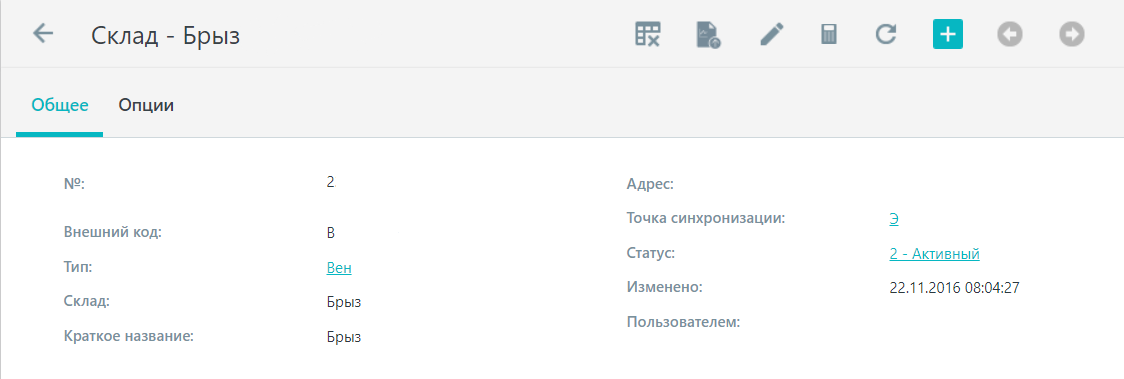Add new record with teal plus button
This screenshot has height=379, width=1124.
(x=948, y=34)
